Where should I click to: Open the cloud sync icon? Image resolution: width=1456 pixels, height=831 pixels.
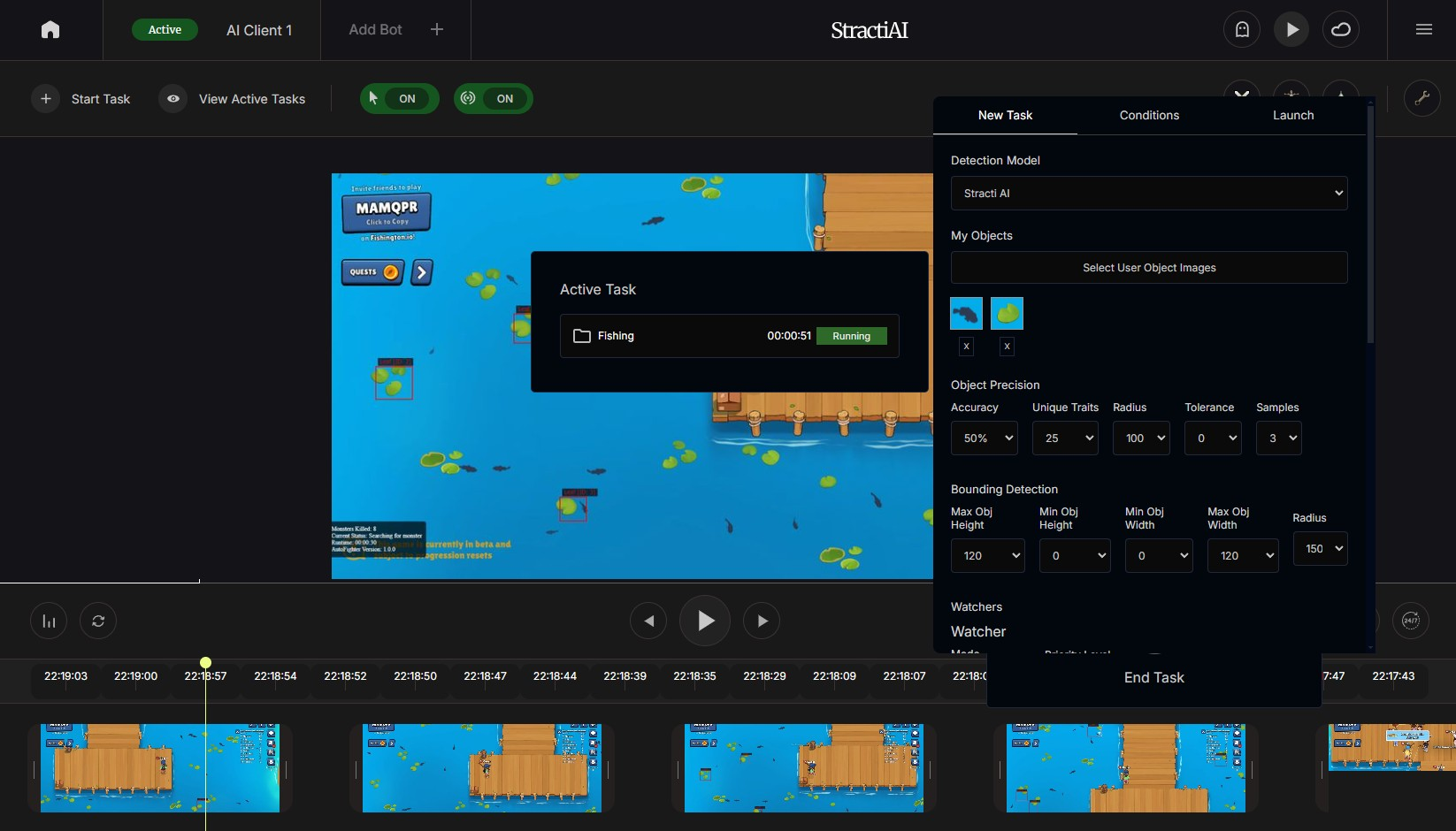click(x=1341, y=29)
